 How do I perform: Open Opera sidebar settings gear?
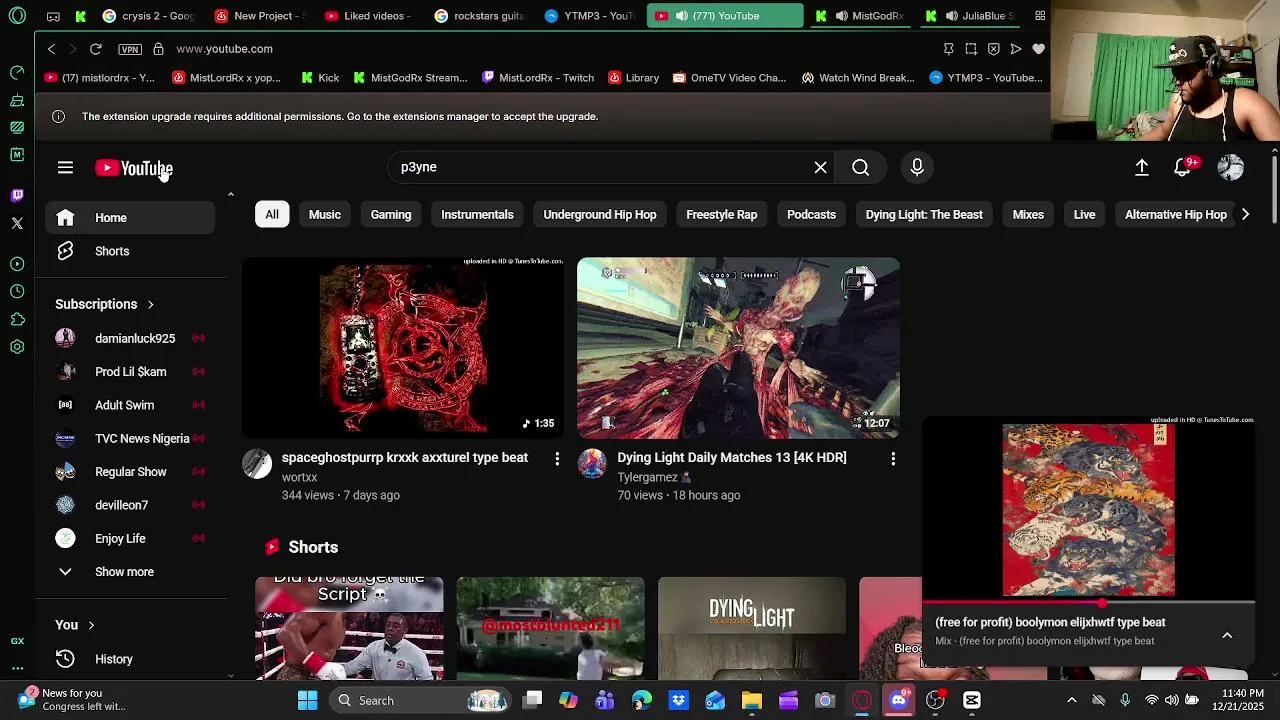pos(17,347)
